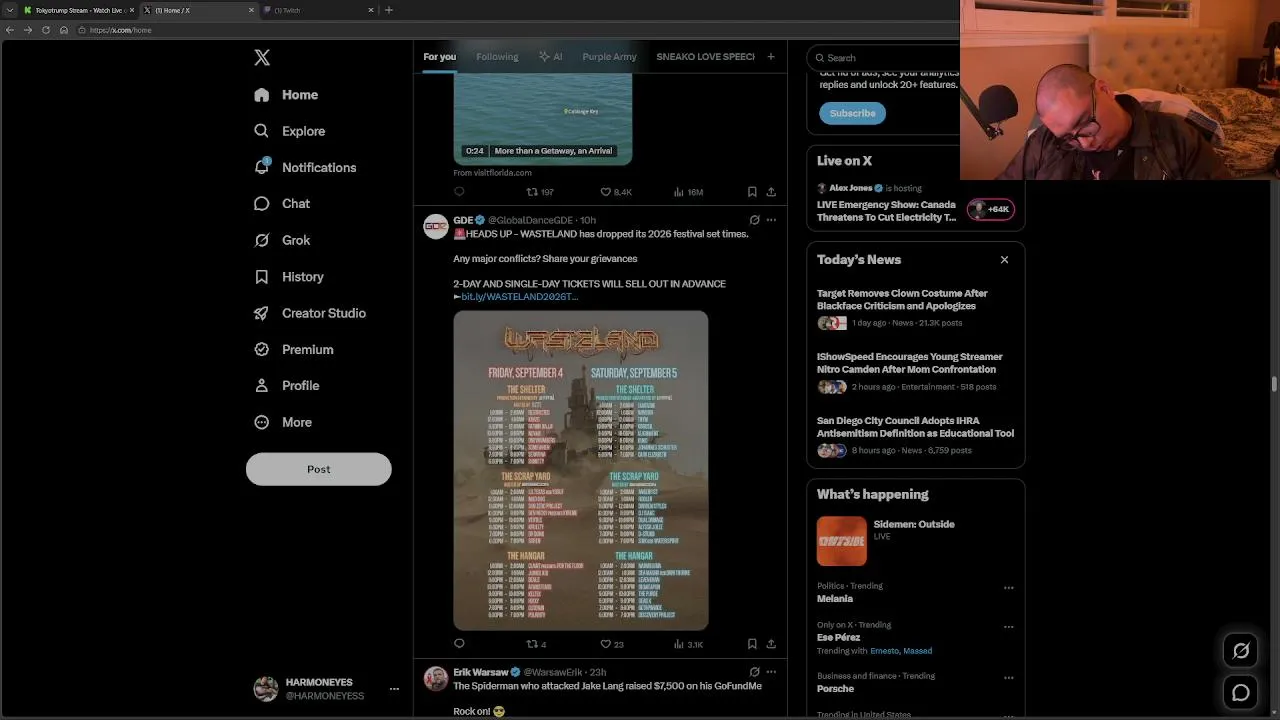Add a new timeline tab with plus
1280x720 pixels.
click(771, 57)
